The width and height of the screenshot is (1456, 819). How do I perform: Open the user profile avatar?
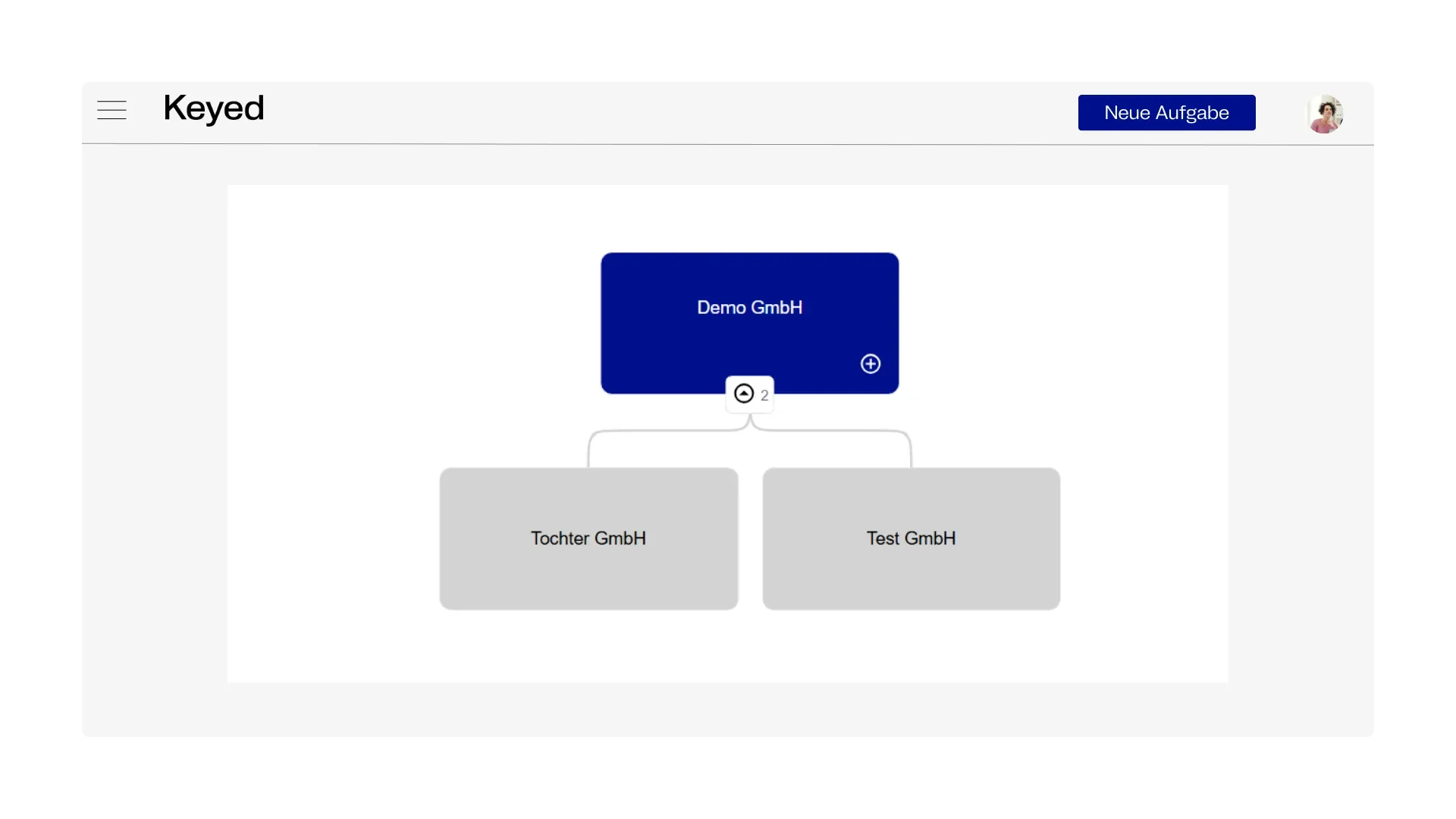(1325, 114)
